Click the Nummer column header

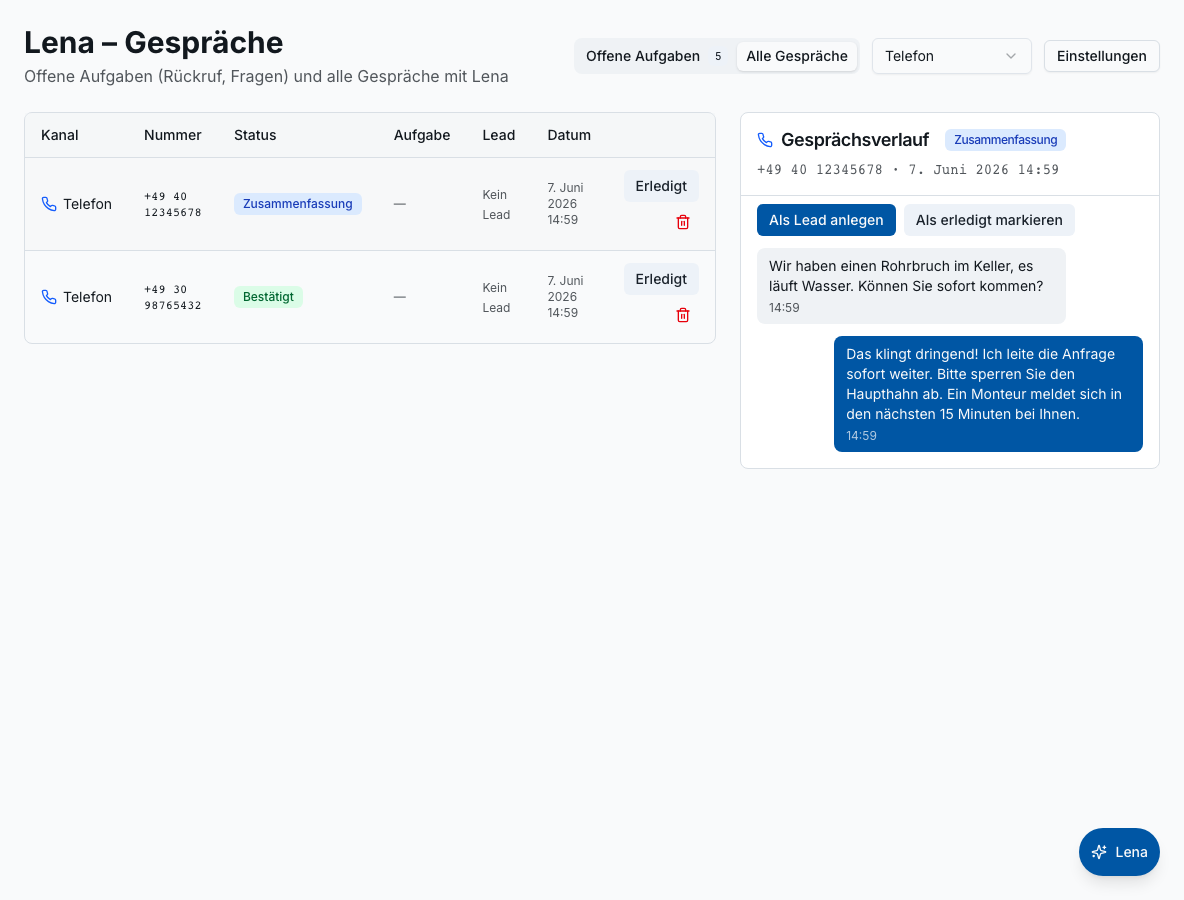point(173,135)
